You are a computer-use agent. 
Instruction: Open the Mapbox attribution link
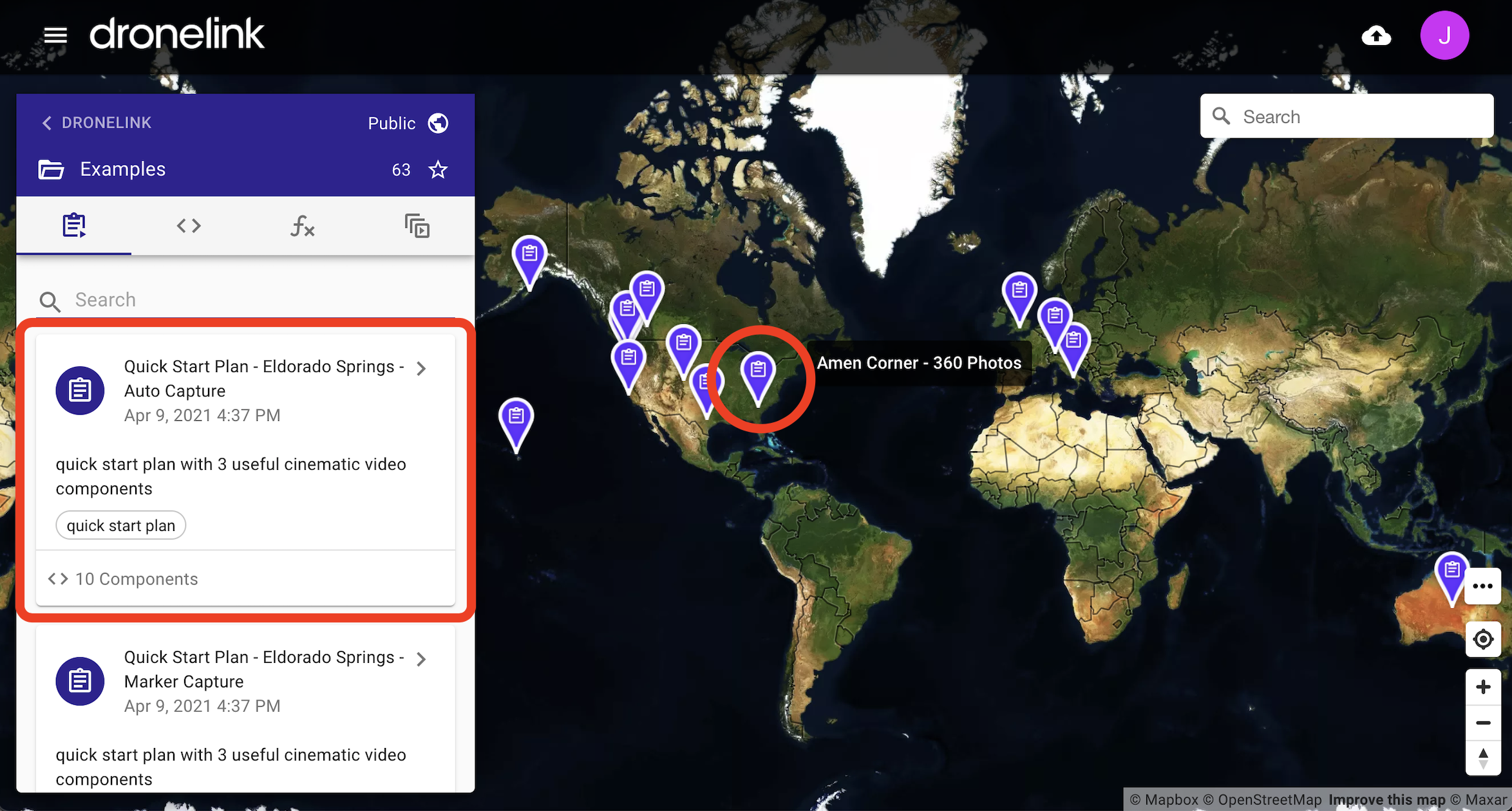click(x=1164, y=799)
